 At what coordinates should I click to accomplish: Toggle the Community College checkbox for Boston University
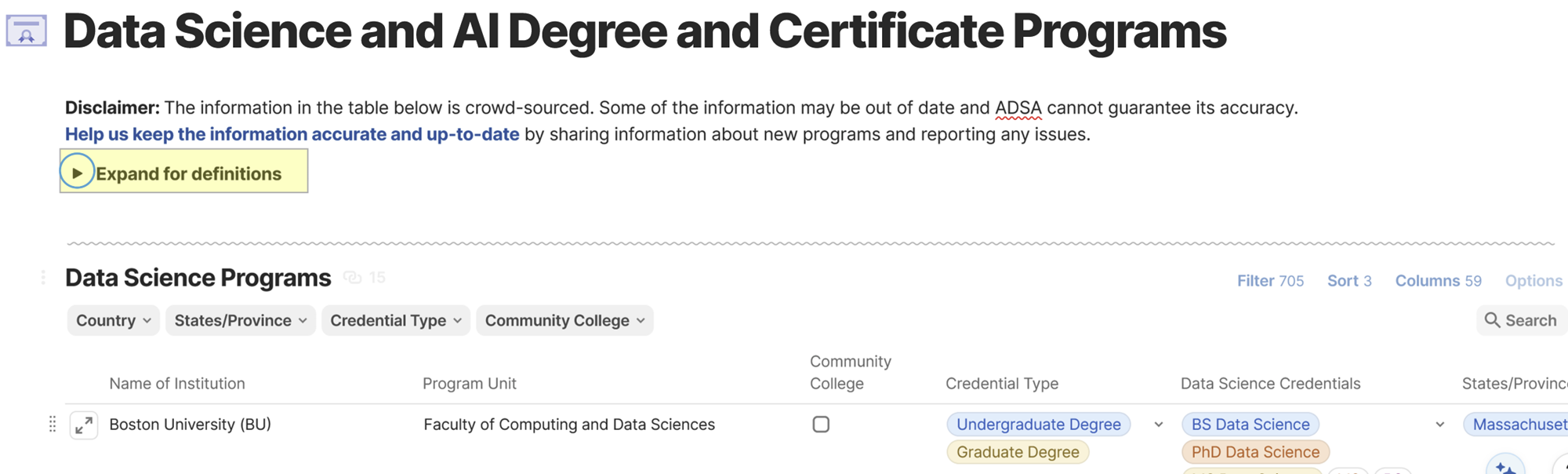(821, 425)
